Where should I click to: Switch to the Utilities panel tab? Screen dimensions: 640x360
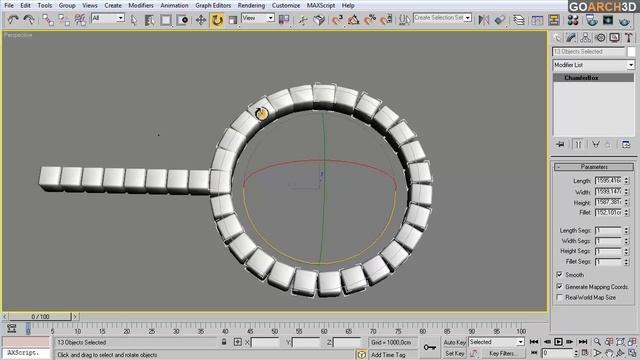pyautogui.click(x=629, y=38)
